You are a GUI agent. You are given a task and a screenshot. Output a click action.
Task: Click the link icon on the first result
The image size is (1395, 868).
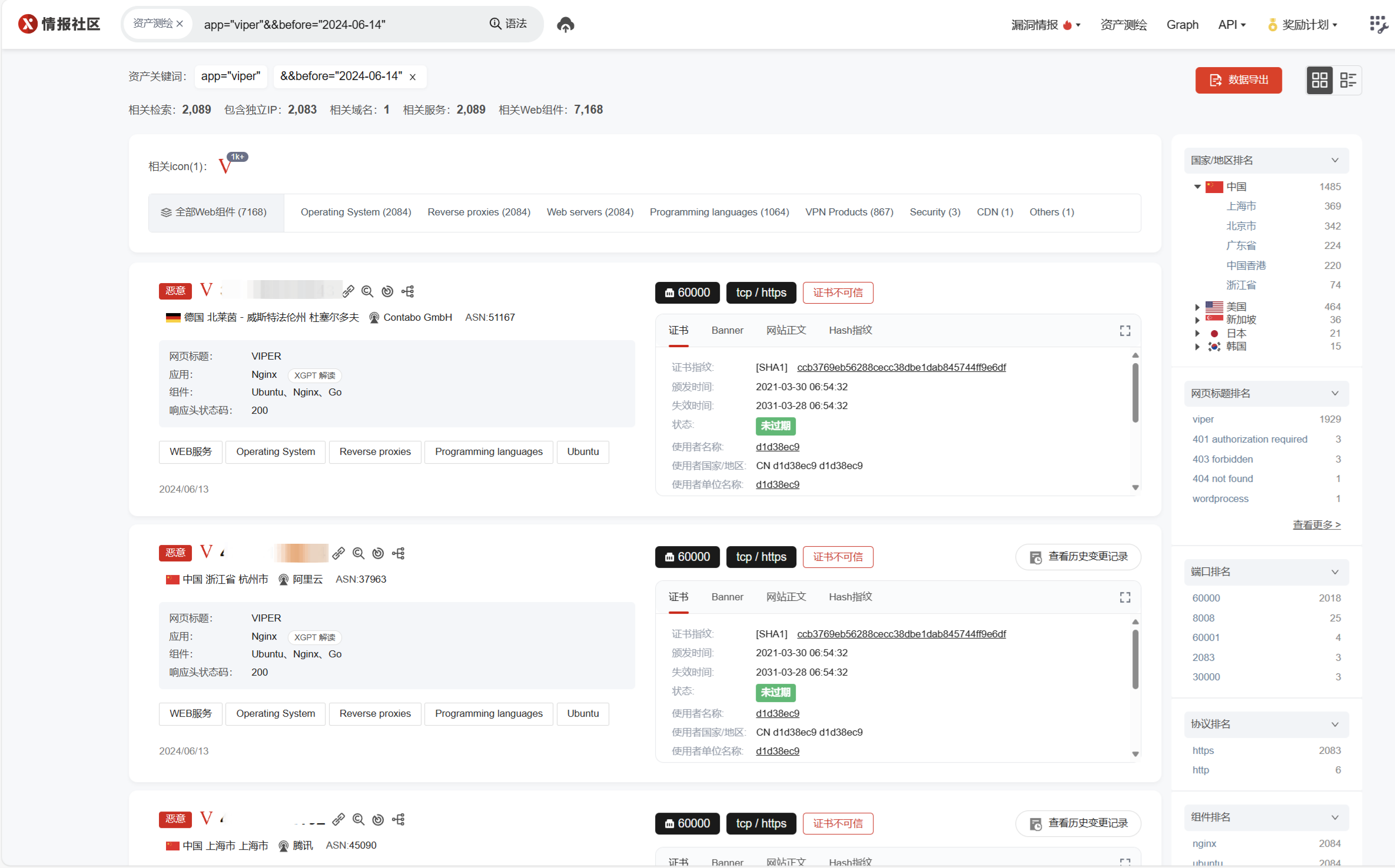(348, 291)
